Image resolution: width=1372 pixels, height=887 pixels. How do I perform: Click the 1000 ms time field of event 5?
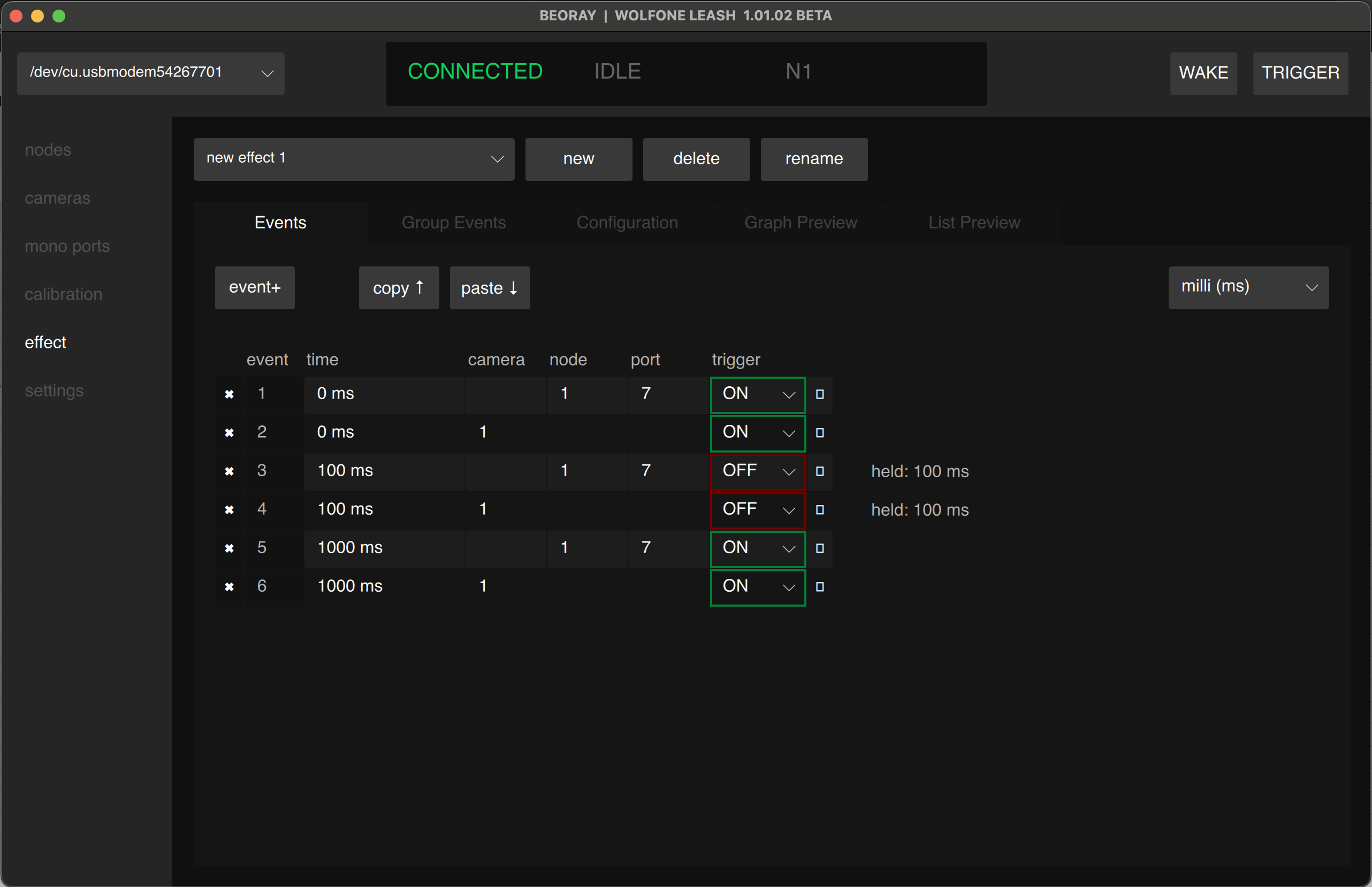(x=384, y=548)
